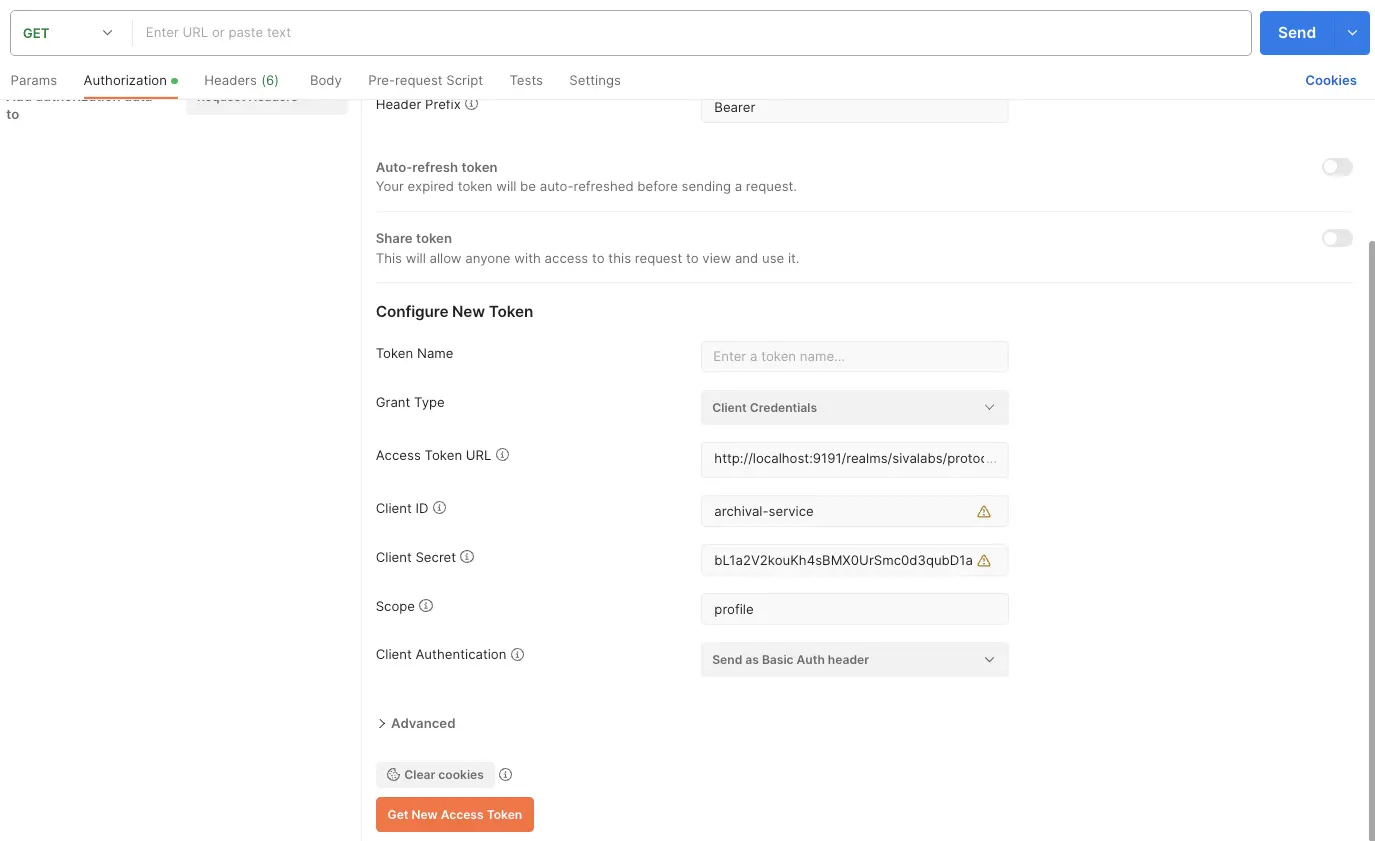The height and width of the screenshot is (841, 1375).
Task: Open the GET method dropdown
Action: point(68,33)
